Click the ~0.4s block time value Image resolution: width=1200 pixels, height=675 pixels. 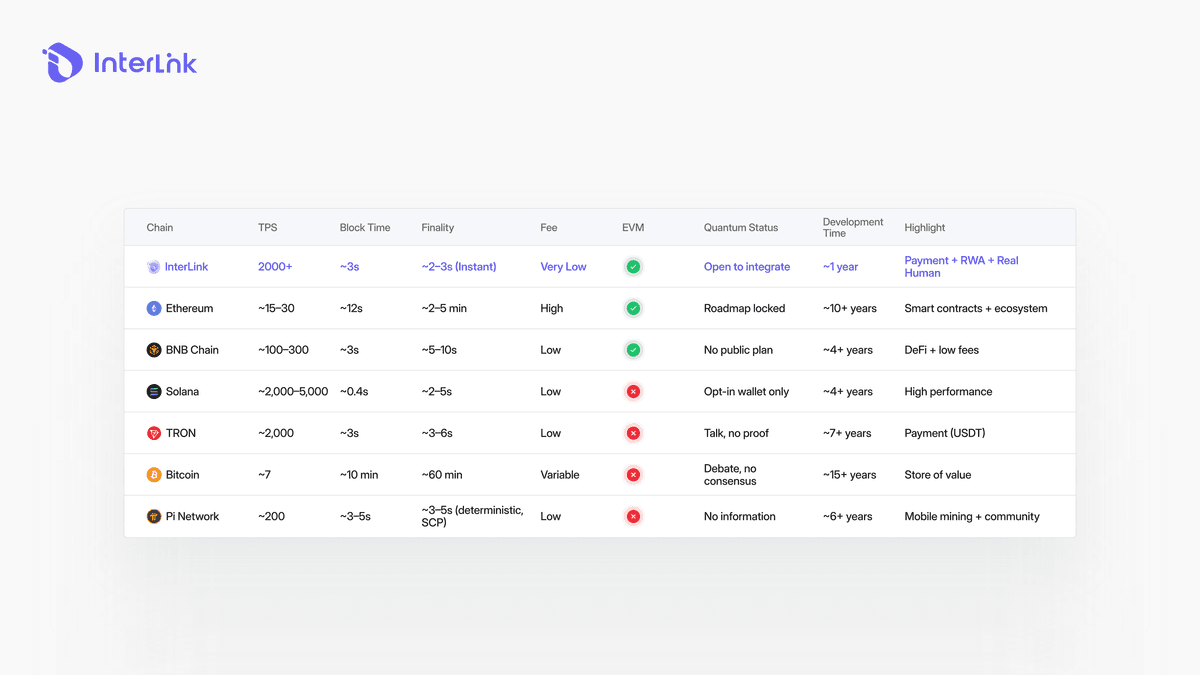[354, 392]
